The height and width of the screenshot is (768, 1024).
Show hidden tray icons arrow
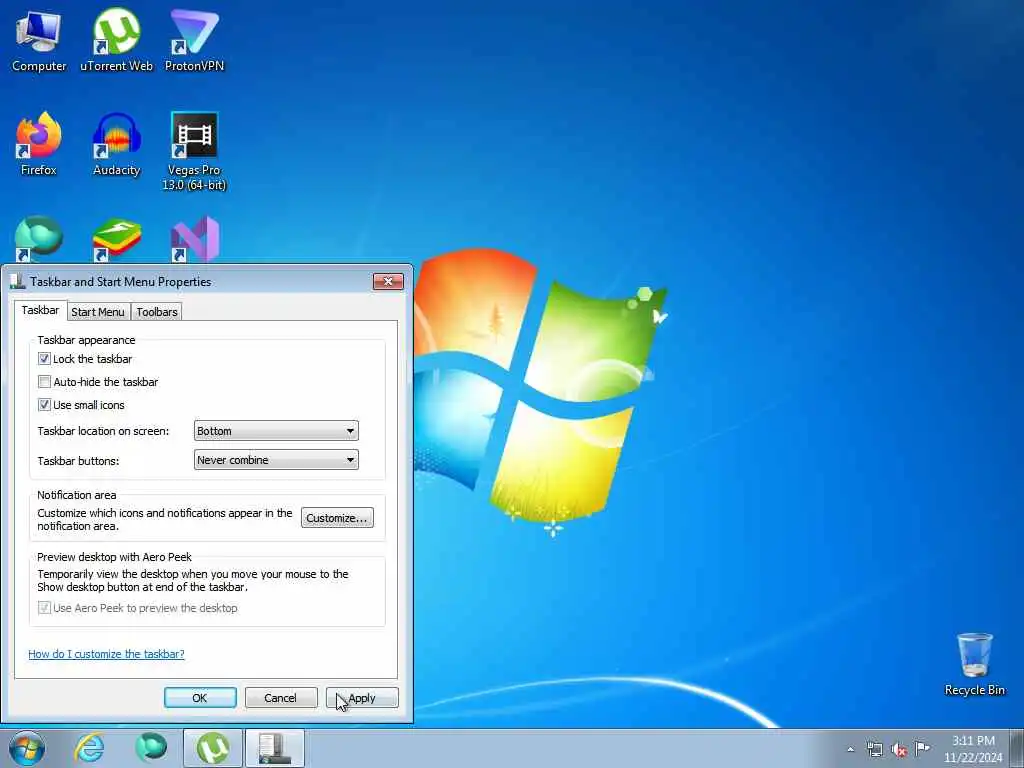(x=850, y=749)
